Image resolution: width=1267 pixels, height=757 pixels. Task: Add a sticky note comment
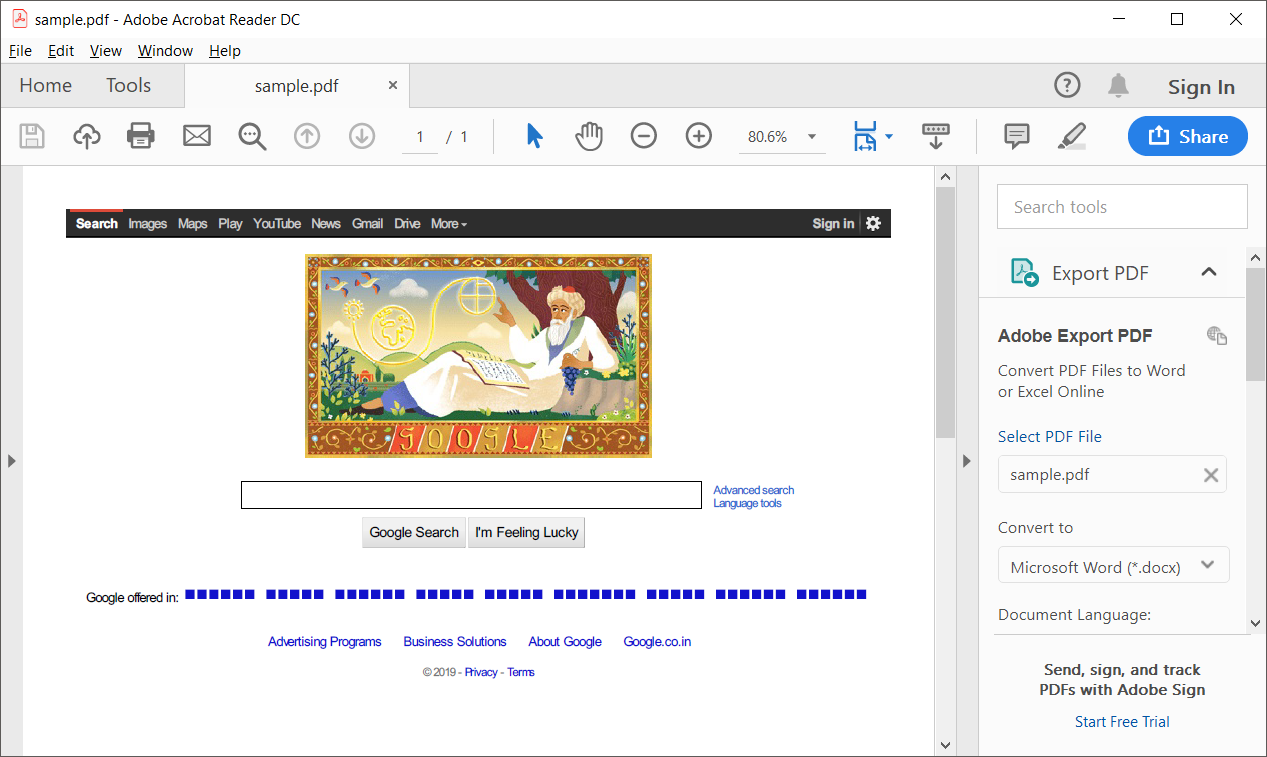pyautogui.click(x=1016, y=136)
